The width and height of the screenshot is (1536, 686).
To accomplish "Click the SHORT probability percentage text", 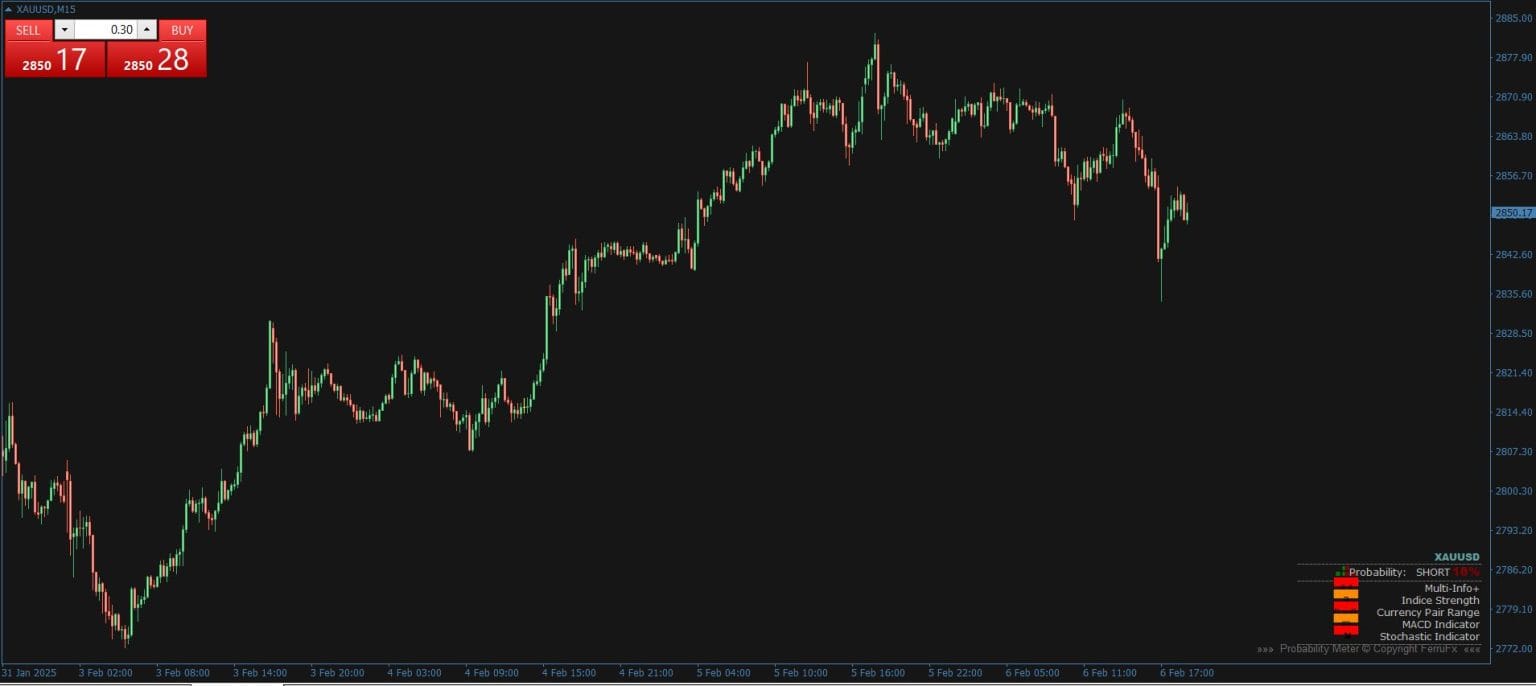I will click(1466, 572).
